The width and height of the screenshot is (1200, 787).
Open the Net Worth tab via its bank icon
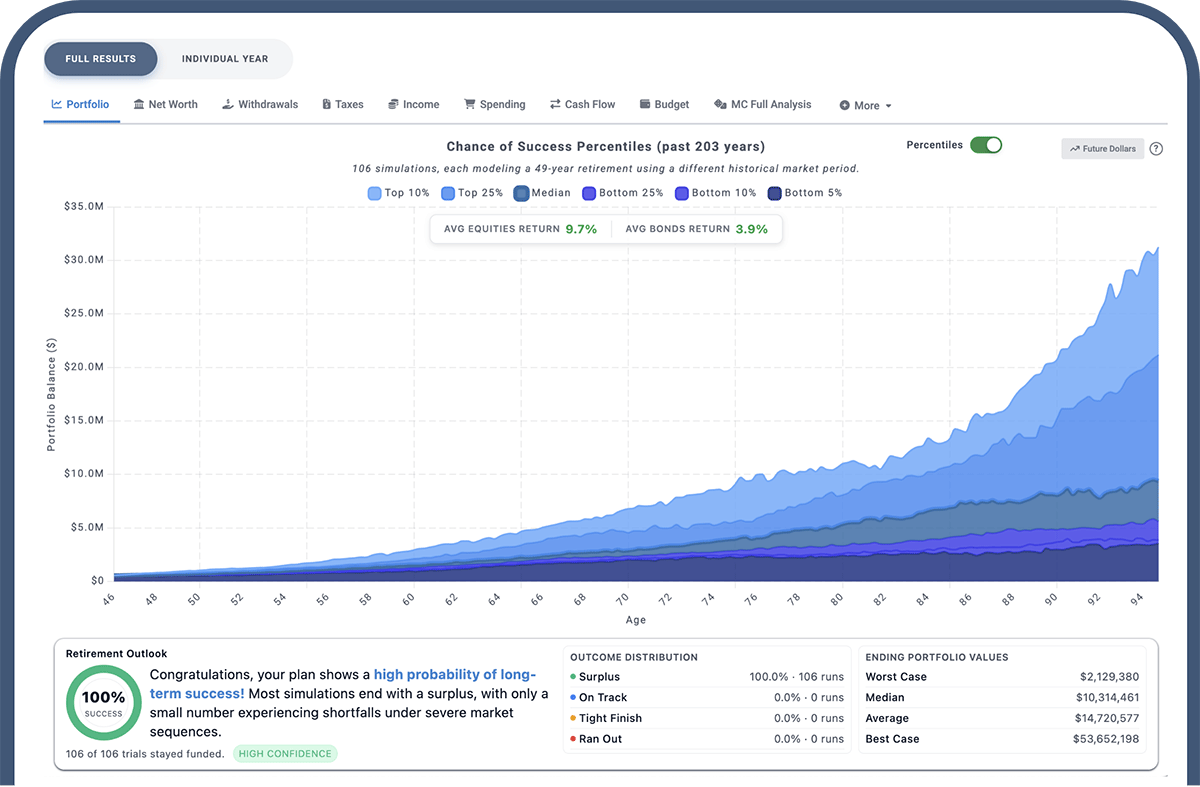click(140, 104)
